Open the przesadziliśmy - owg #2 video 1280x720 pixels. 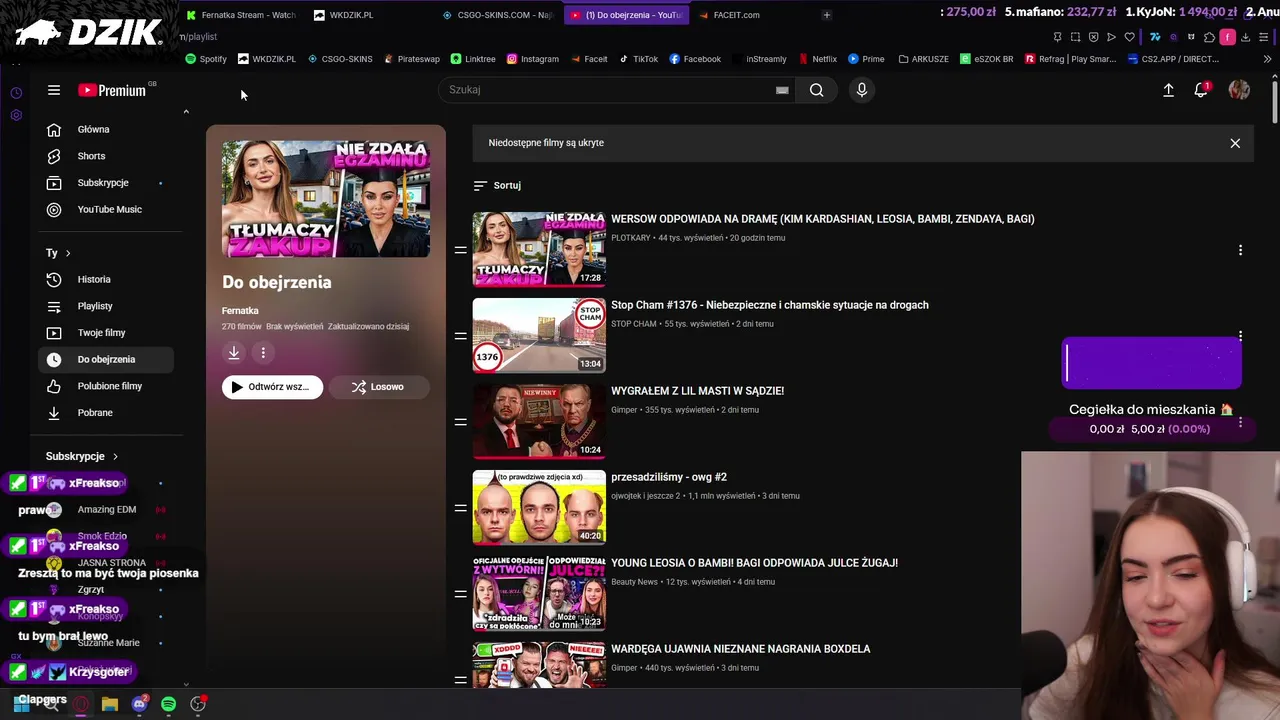(669, 477)
